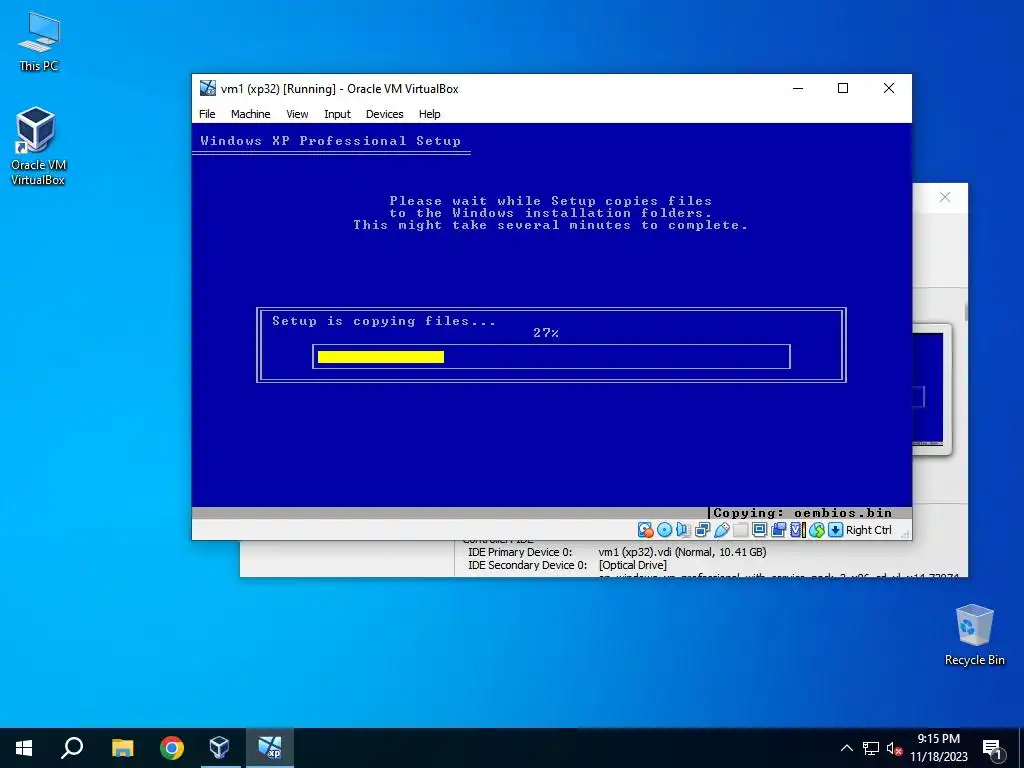This screenshot has height=768, width=1024.
Task: Click the shared folders indicator icon
Action: coord(741,530)
